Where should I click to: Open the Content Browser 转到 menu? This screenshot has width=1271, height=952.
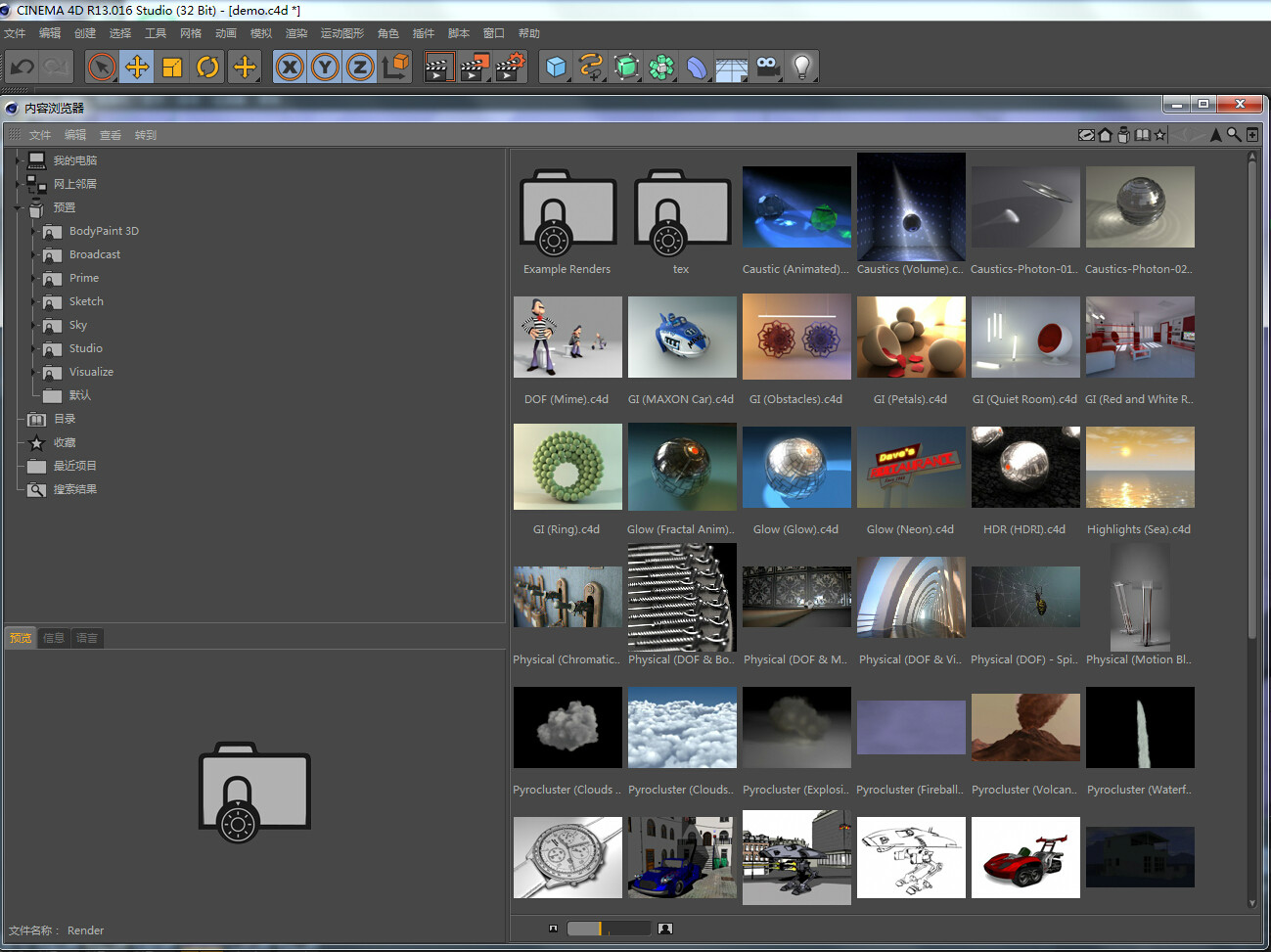pos(146,135)
